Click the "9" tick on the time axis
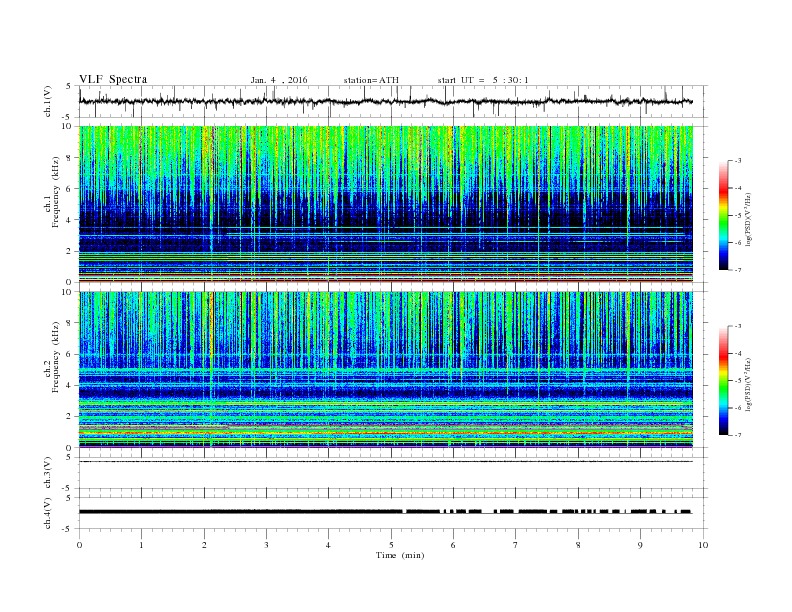This screenshot has height=612, width=792. coord(640,545)
